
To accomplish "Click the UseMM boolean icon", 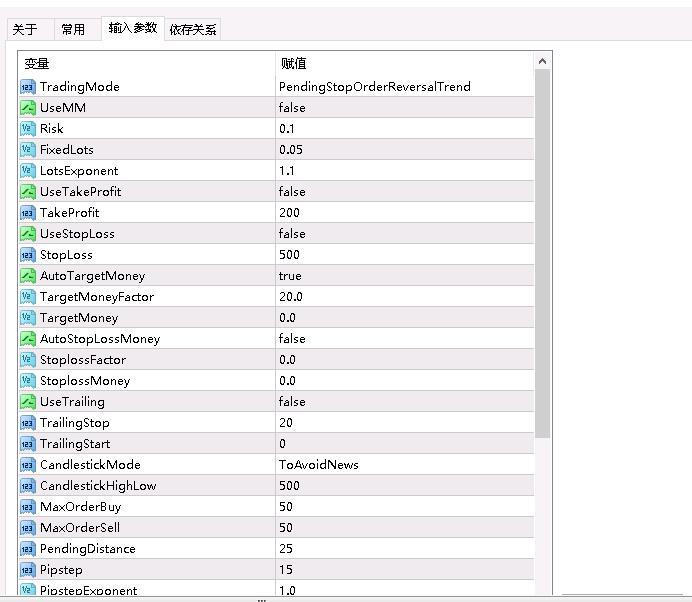I will pyautogui.click(x=28, y=108).
